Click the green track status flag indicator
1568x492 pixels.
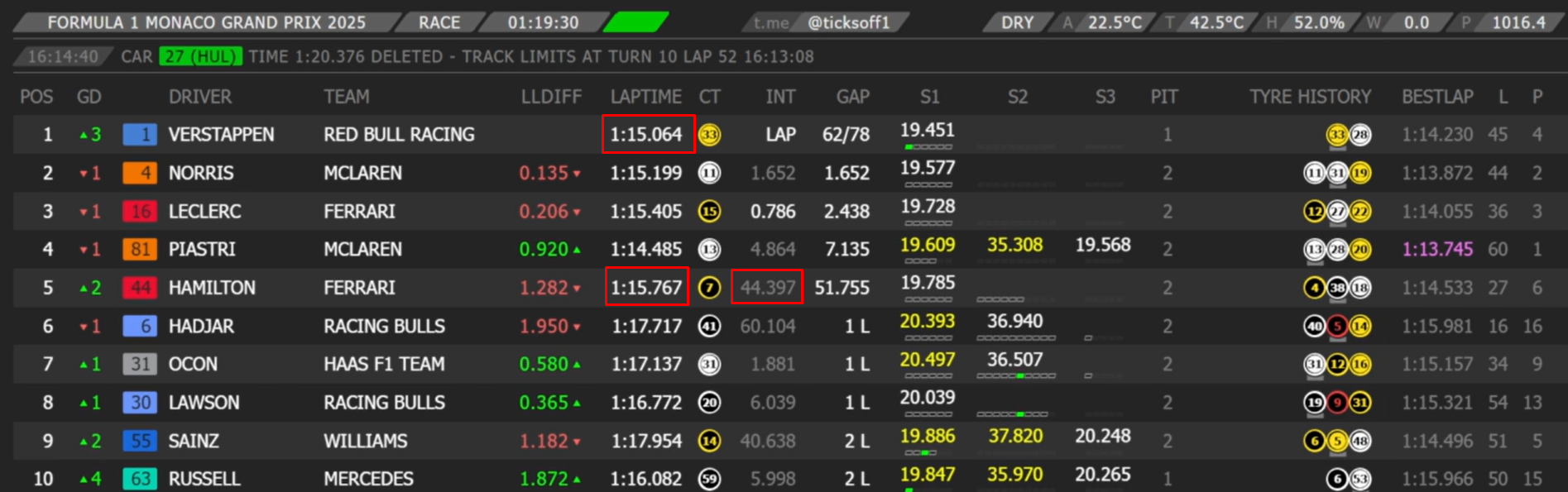pyautogui.click(x=635, y=22)
